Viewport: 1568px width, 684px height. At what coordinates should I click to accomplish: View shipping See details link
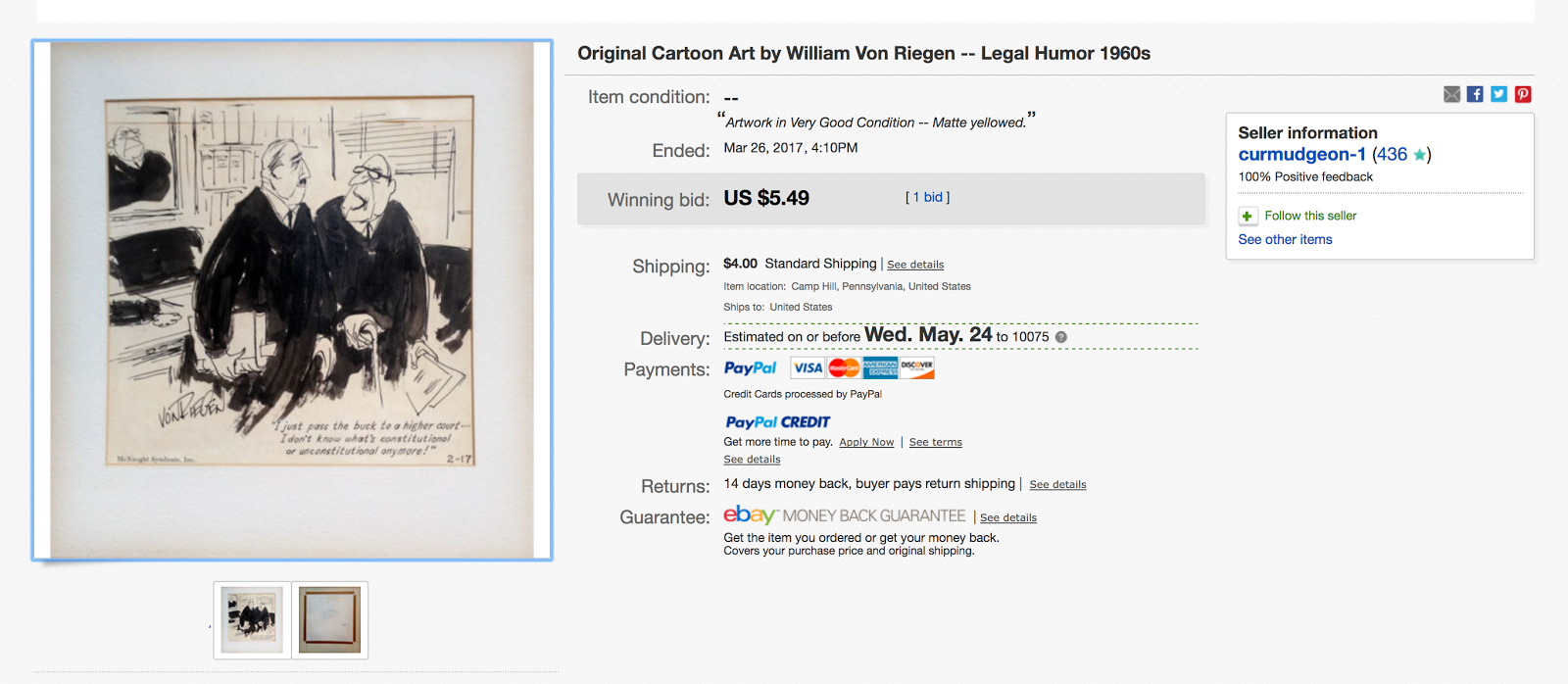coord(915,265)
